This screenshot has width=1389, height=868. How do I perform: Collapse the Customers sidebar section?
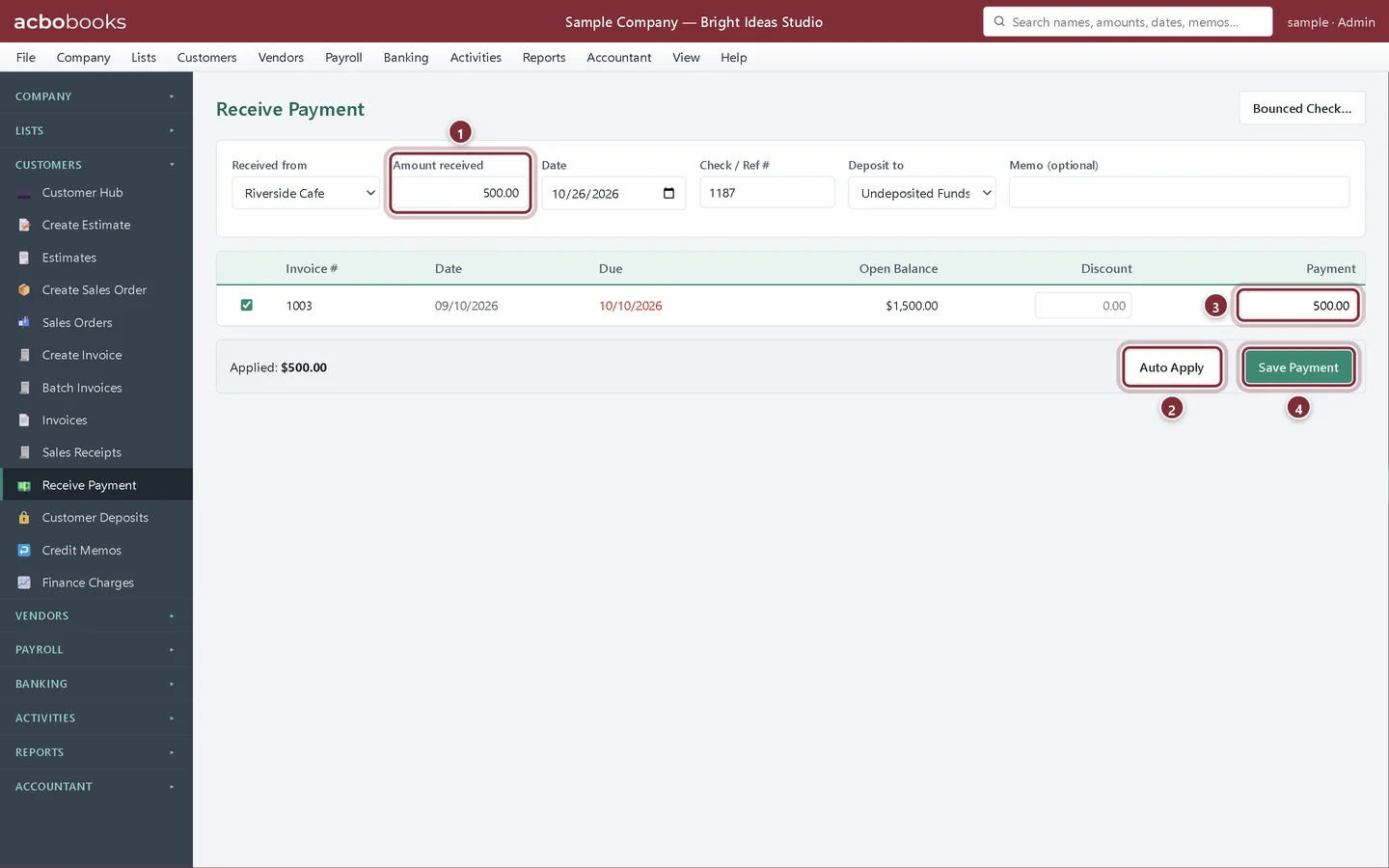pos(96,165)
